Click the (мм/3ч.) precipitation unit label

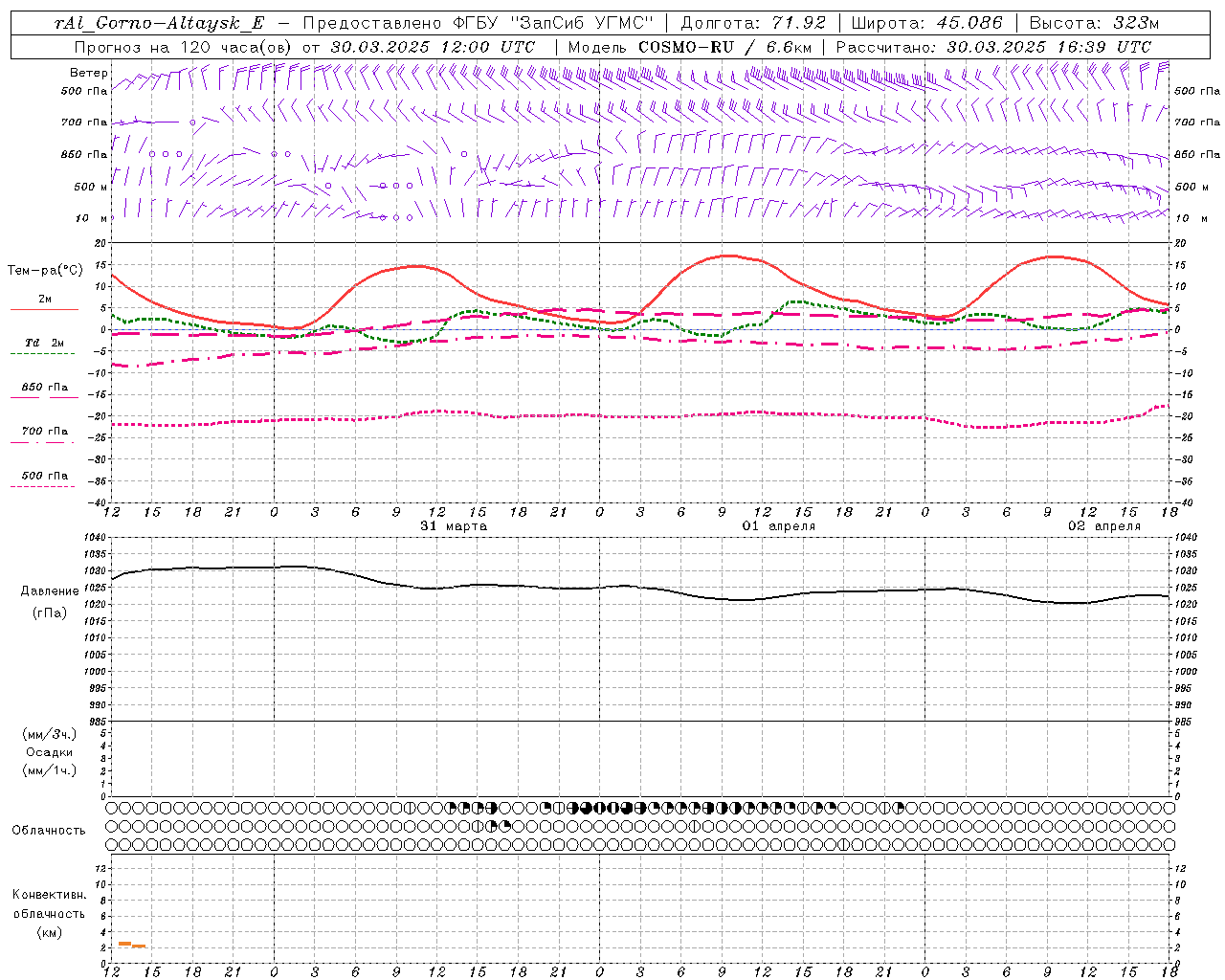pos(50,735)
